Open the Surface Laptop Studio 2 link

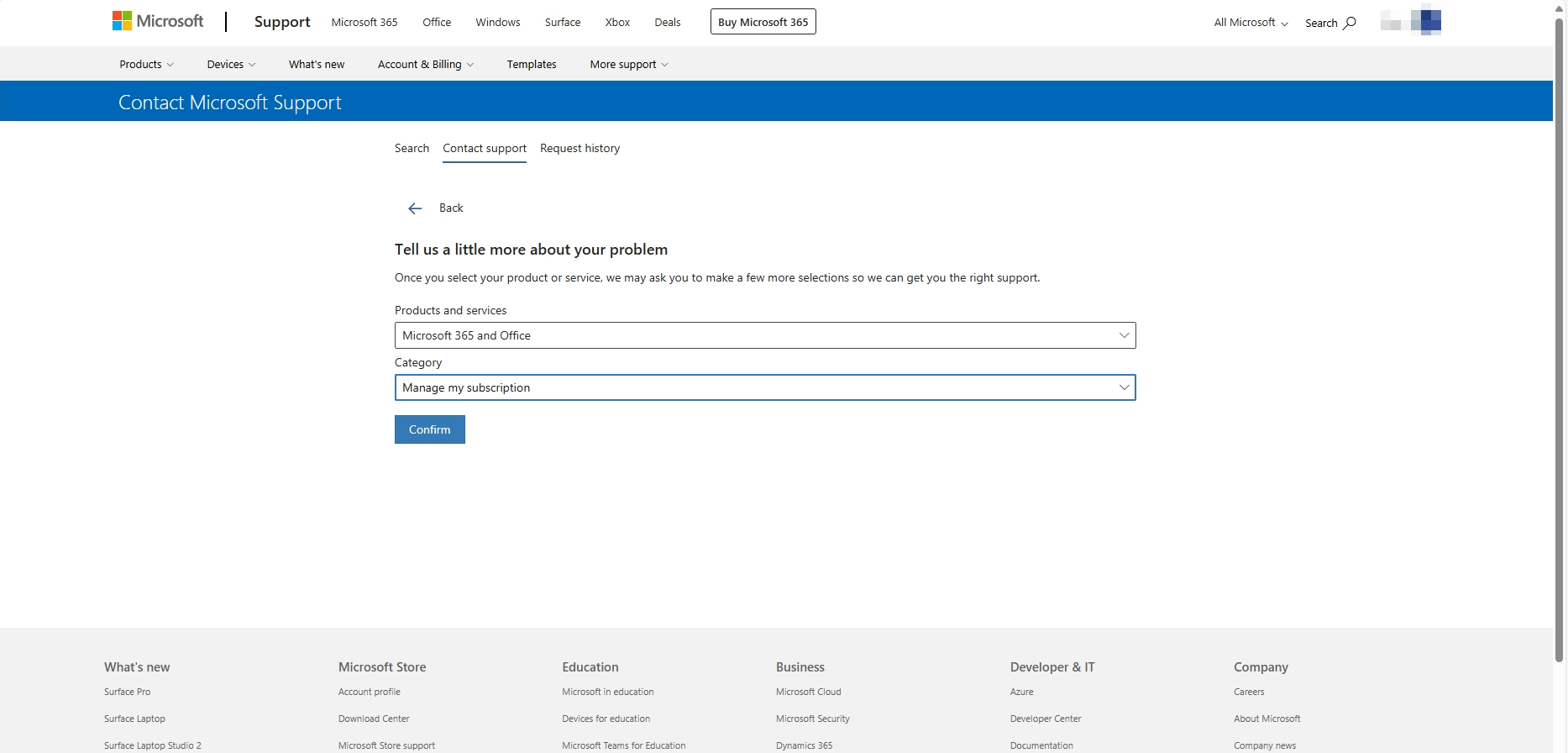click(153, 745)
